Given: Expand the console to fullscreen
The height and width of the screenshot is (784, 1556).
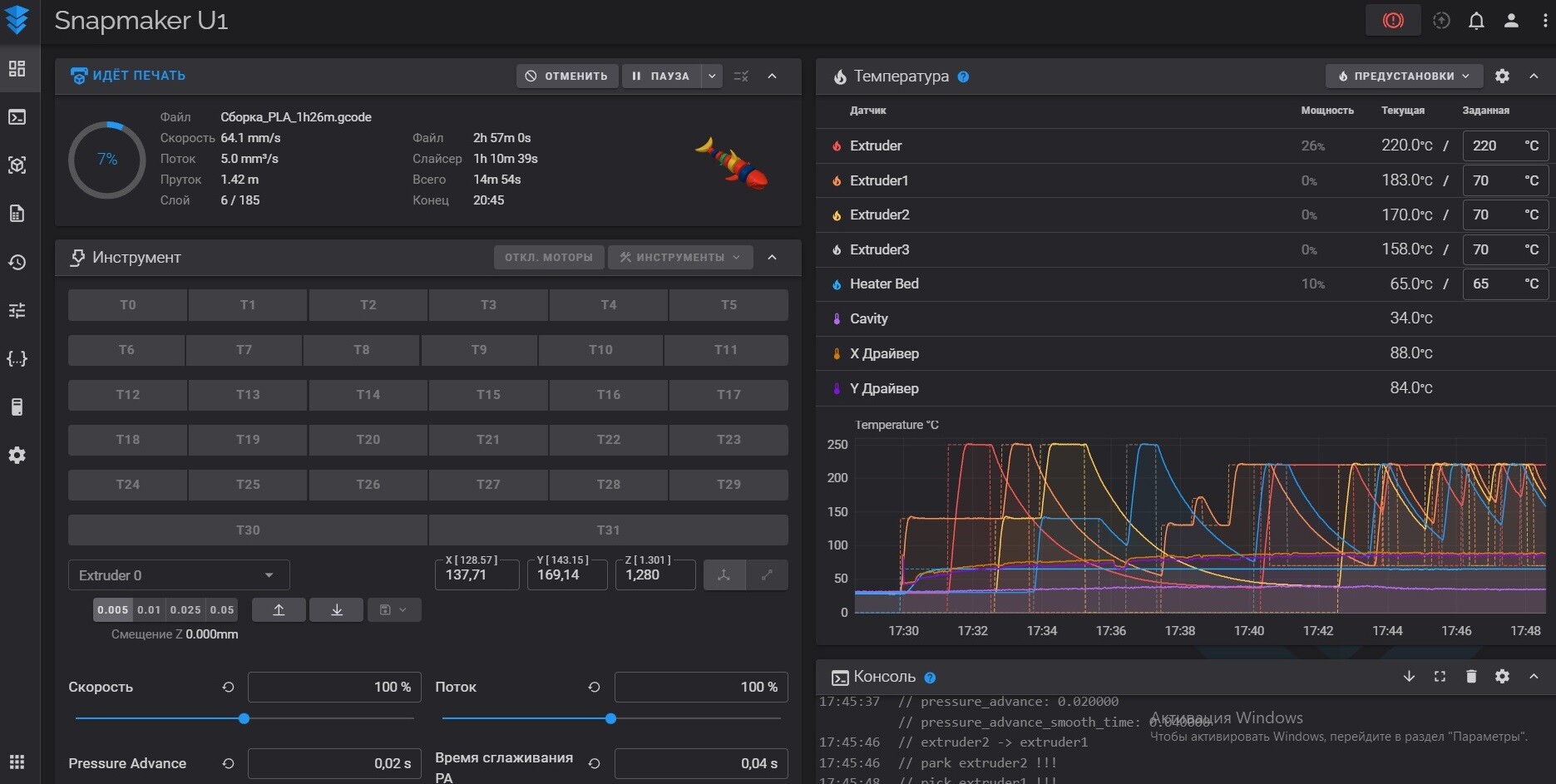Looking at the screenshot, I should point(1440,677).
